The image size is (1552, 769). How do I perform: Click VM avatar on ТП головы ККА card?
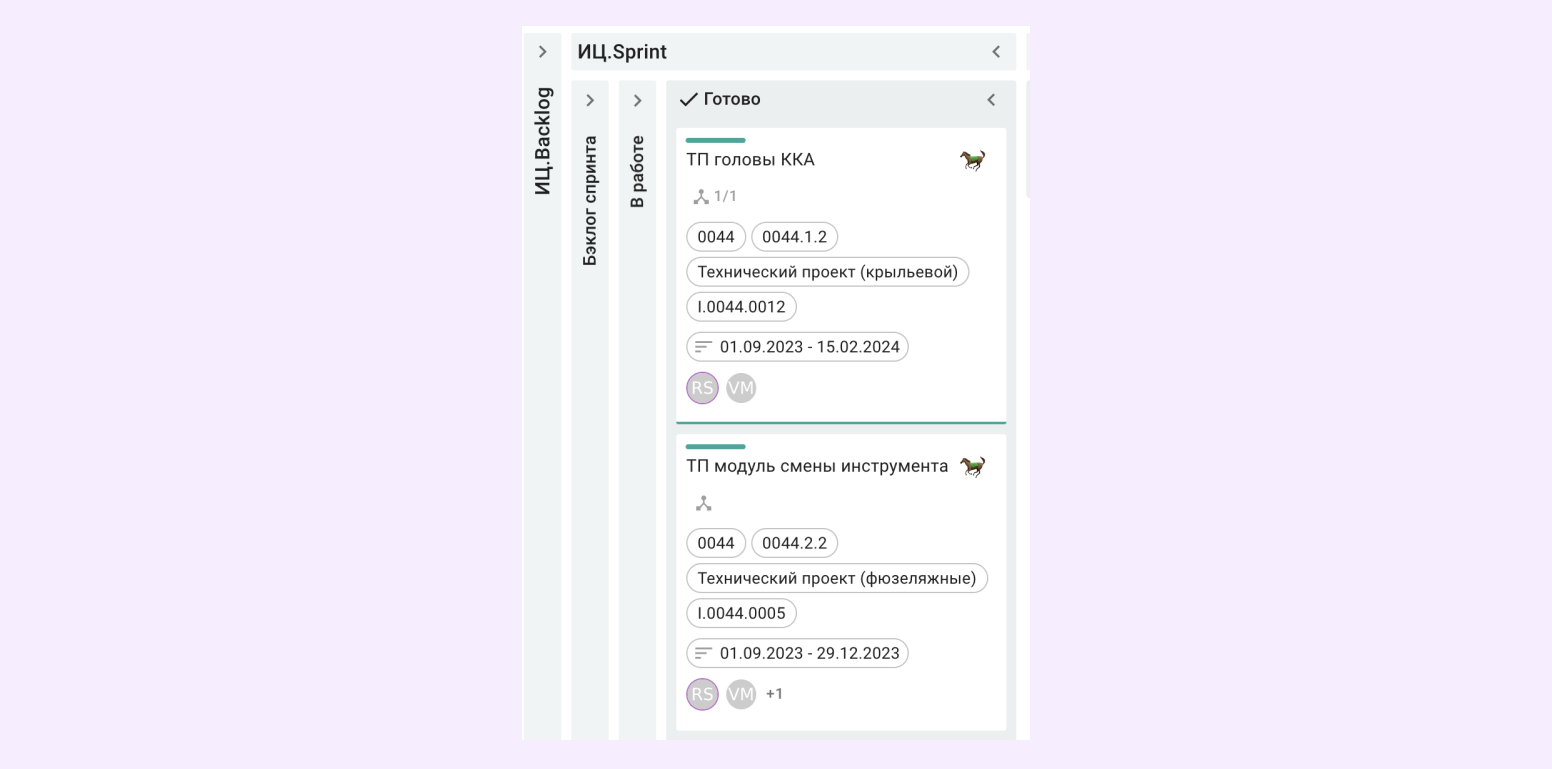(x=741, y=388)
